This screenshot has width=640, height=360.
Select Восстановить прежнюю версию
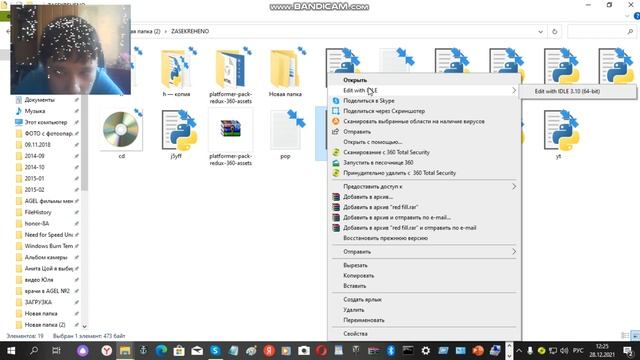[x=385, y=238]
